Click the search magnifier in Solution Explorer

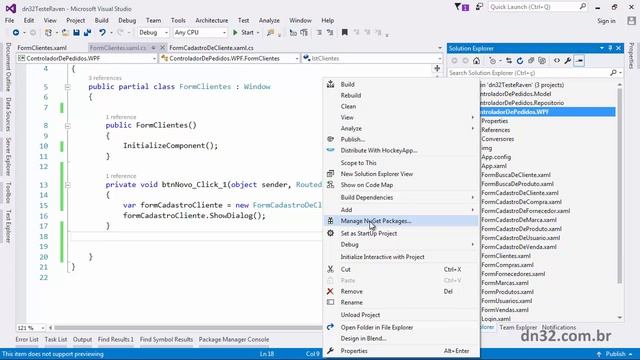613,73
